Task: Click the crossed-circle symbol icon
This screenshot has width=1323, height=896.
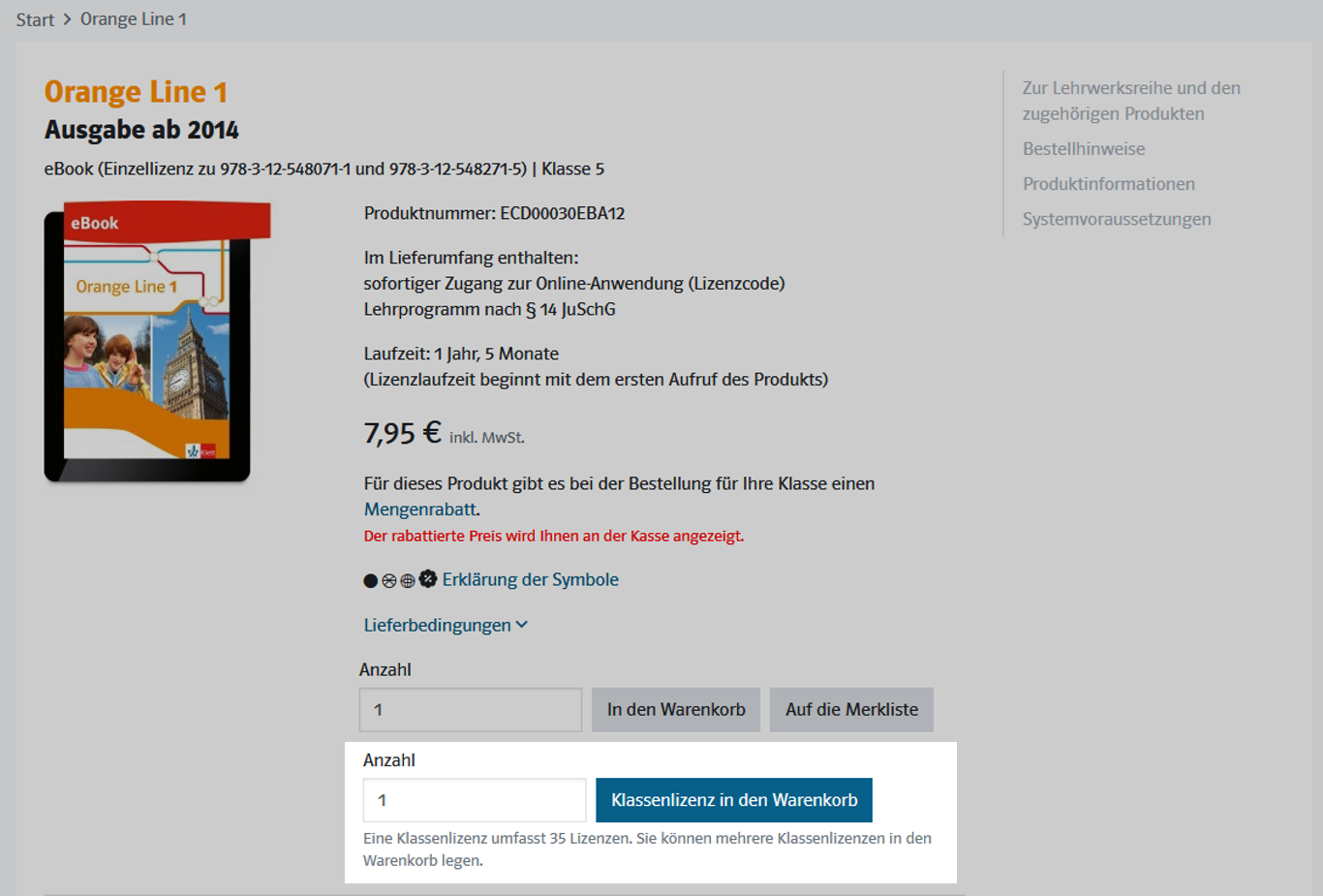Action: pos(389,581)
